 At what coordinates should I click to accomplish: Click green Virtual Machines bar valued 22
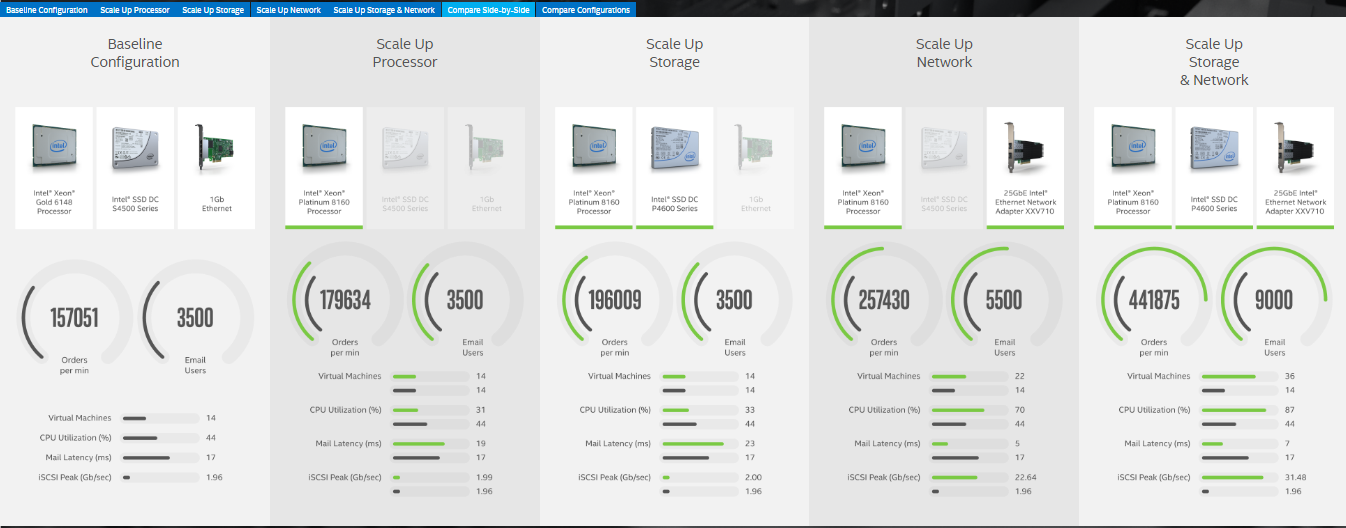(x=969, y=376)
